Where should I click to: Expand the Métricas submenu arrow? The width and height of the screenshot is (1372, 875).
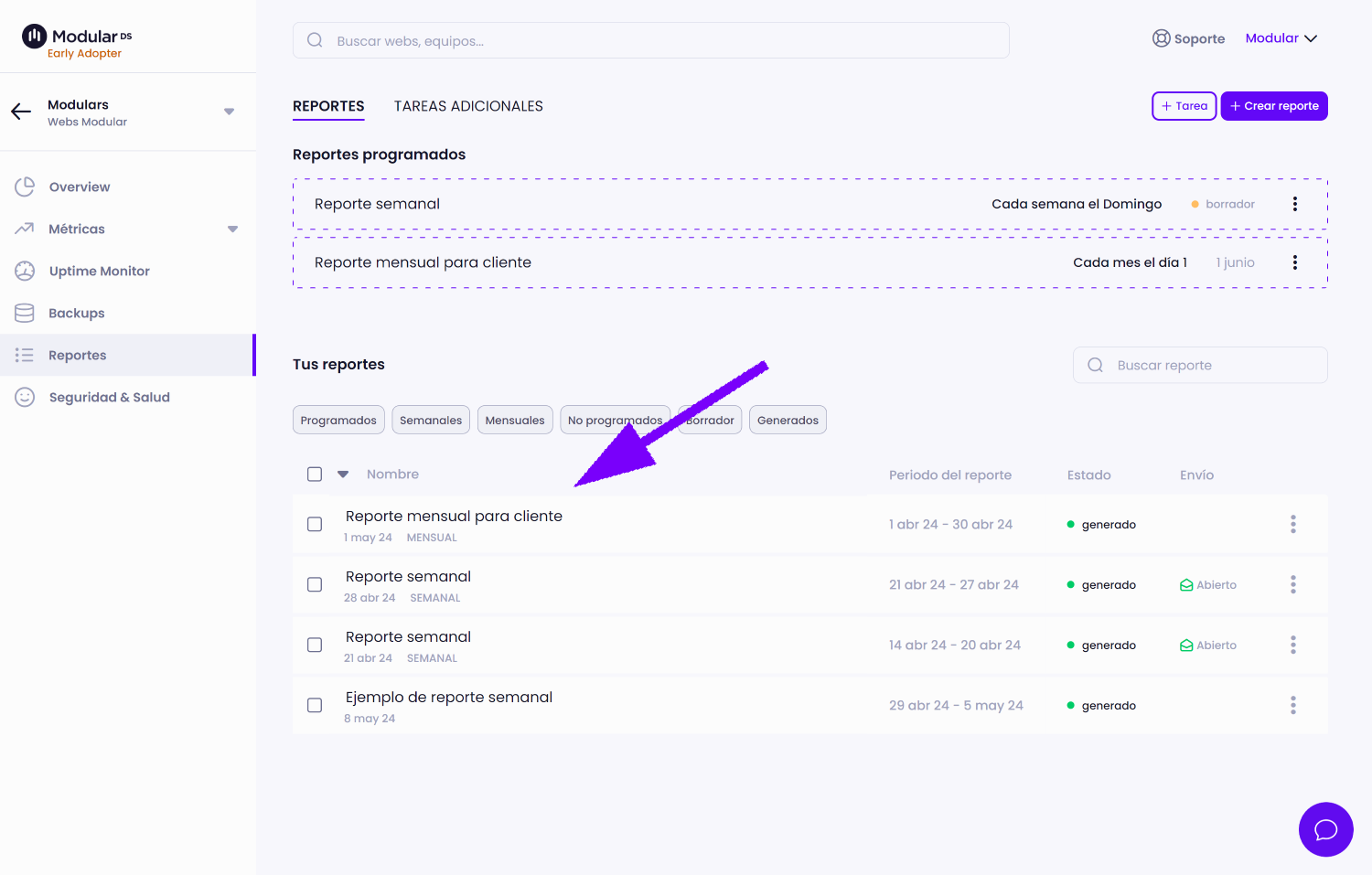pos(233,229)
